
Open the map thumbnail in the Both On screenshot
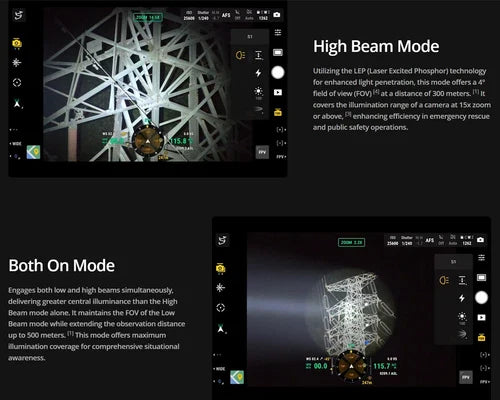coord(237,377)
